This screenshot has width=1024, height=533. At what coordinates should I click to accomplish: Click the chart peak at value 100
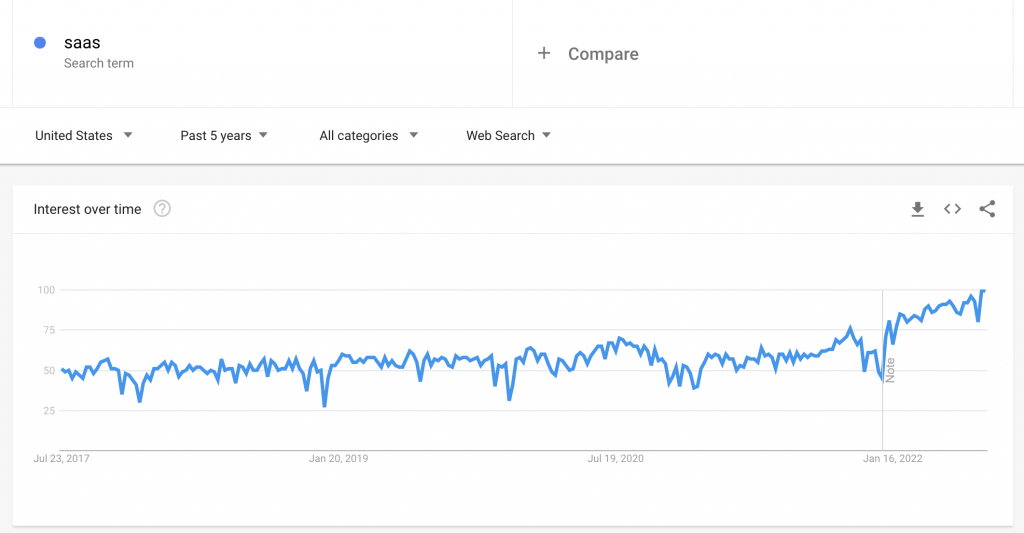click(983, 291)
